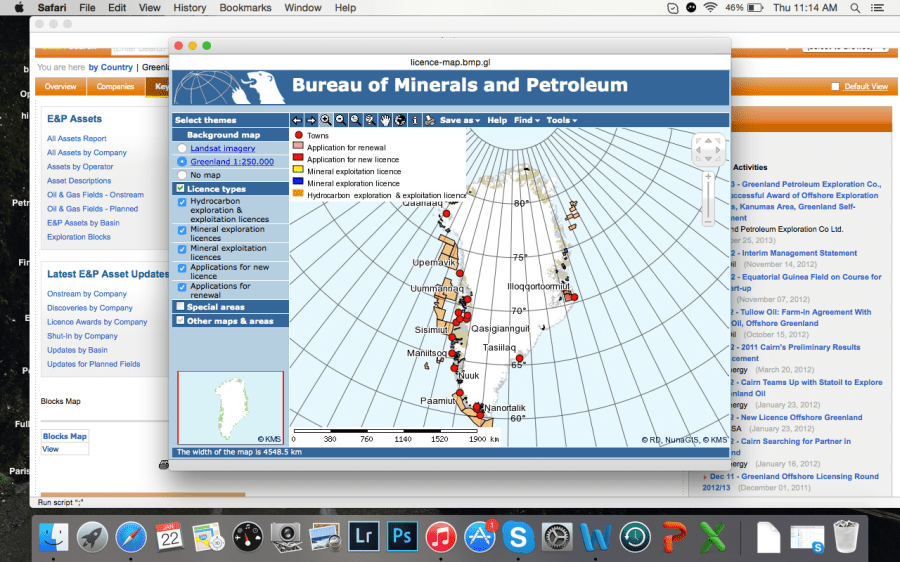Pan map west with the left arrow
Image resolution: width=900 pixels, height=562 pixels.
[x=699, y=150]
